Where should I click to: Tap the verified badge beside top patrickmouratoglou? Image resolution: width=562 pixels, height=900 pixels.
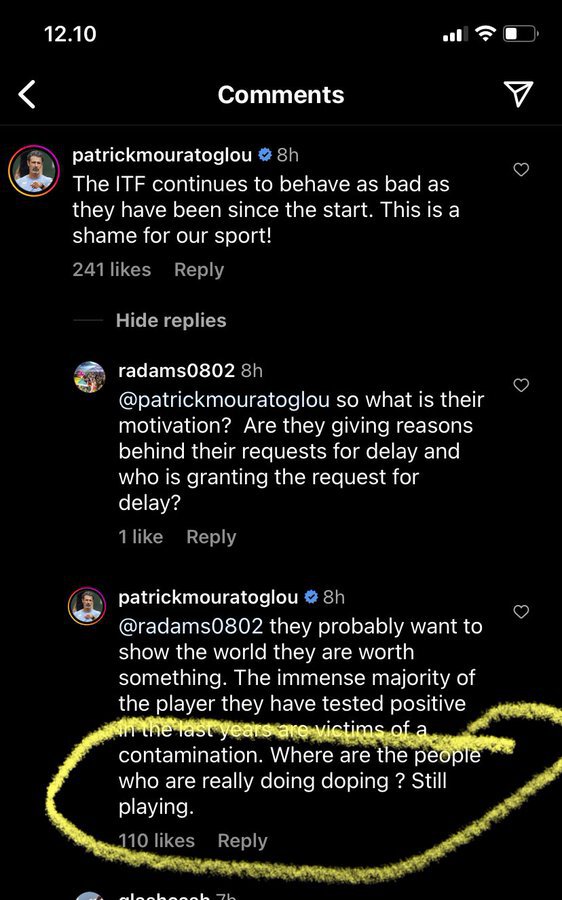pos(265,154)
